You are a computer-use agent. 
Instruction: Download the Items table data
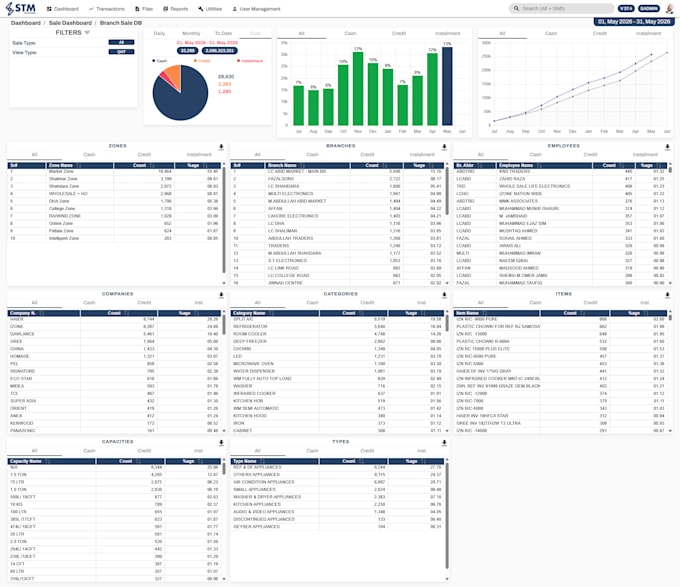pyautogui.click(x=667, y=294)
